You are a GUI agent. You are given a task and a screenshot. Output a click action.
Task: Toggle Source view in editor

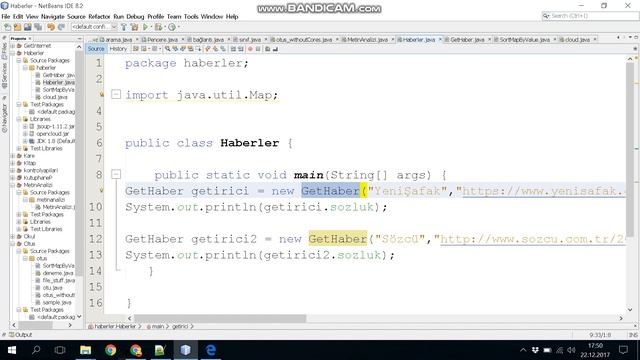(96, 49)
